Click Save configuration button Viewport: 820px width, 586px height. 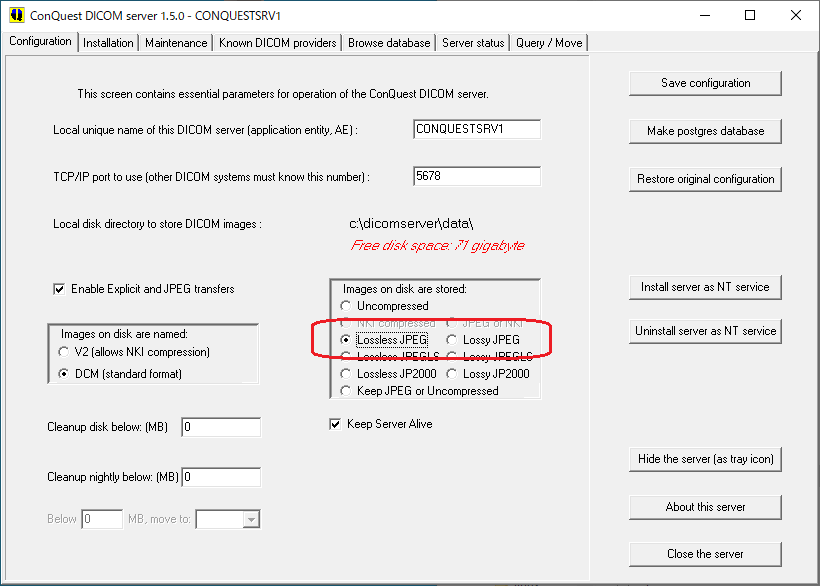tap(705, 83)
